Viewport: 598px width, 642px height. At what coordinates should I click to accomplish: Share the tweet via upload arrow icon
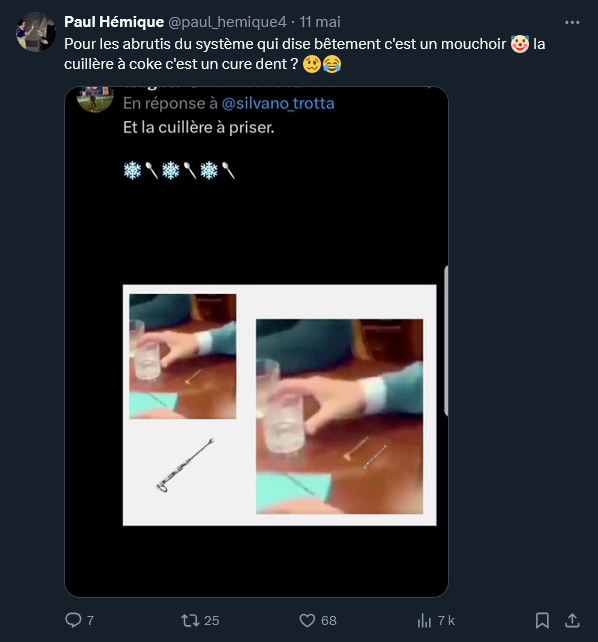[572, 620]
